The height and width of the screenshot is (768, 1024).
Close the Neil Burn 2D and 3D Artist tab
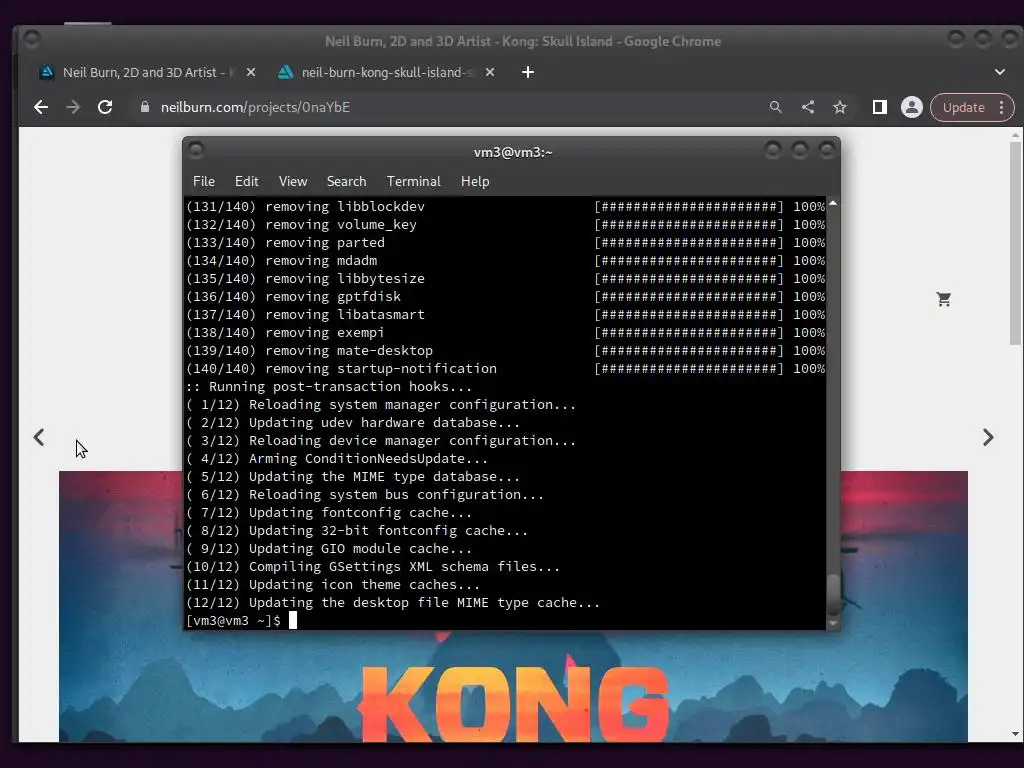(x=251, y=72)
